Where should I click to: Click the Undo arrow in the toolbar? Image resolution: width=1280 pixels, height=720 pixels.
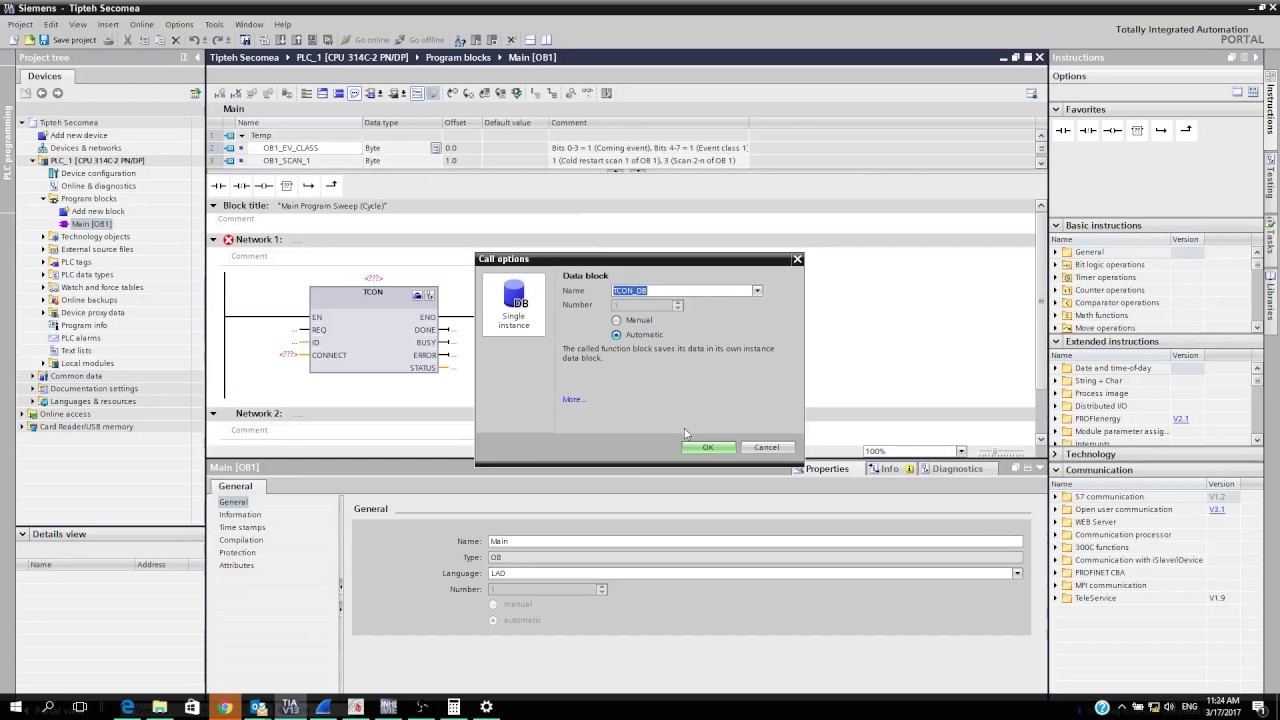click(x=194, y=40)
